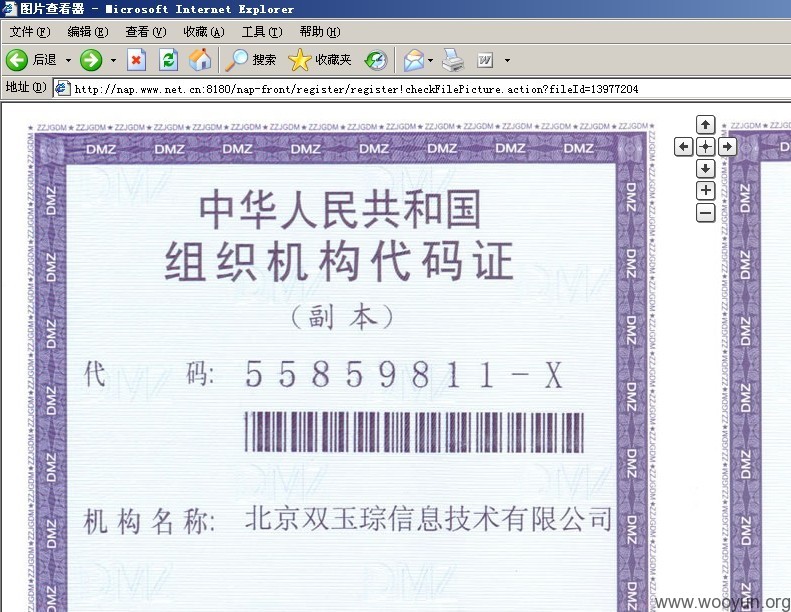Open the 文件(F) menu
791x612 pixels.
pos(30,32)
